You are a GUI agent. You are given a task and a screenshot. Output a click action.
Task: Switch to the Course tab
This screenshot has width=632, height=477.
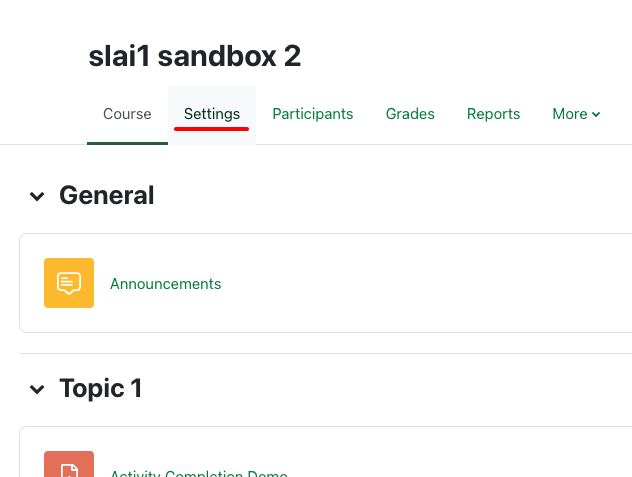127,114
